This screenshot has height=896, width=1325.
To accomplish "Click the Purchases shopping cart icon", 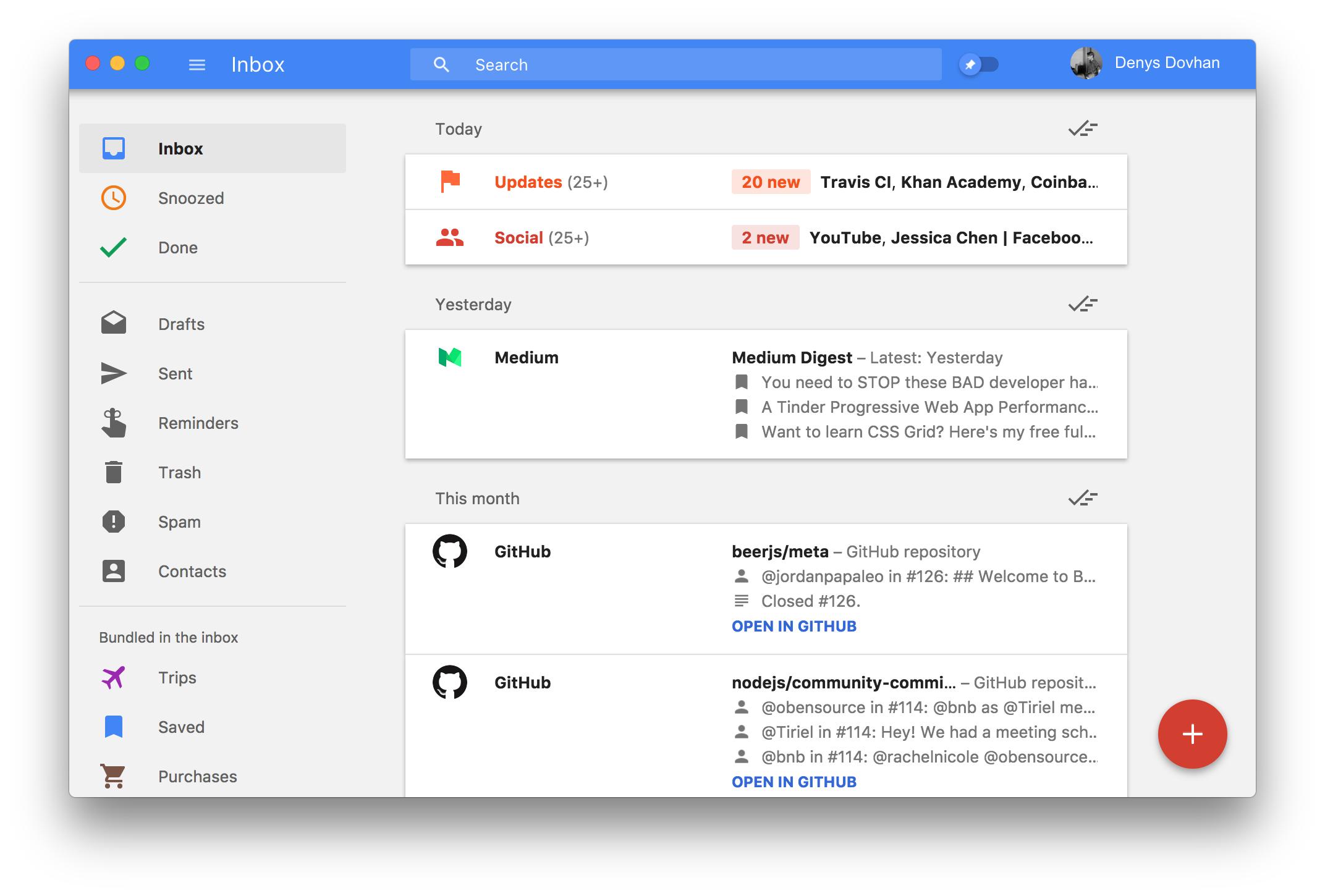I will click(x=114, y=776).
